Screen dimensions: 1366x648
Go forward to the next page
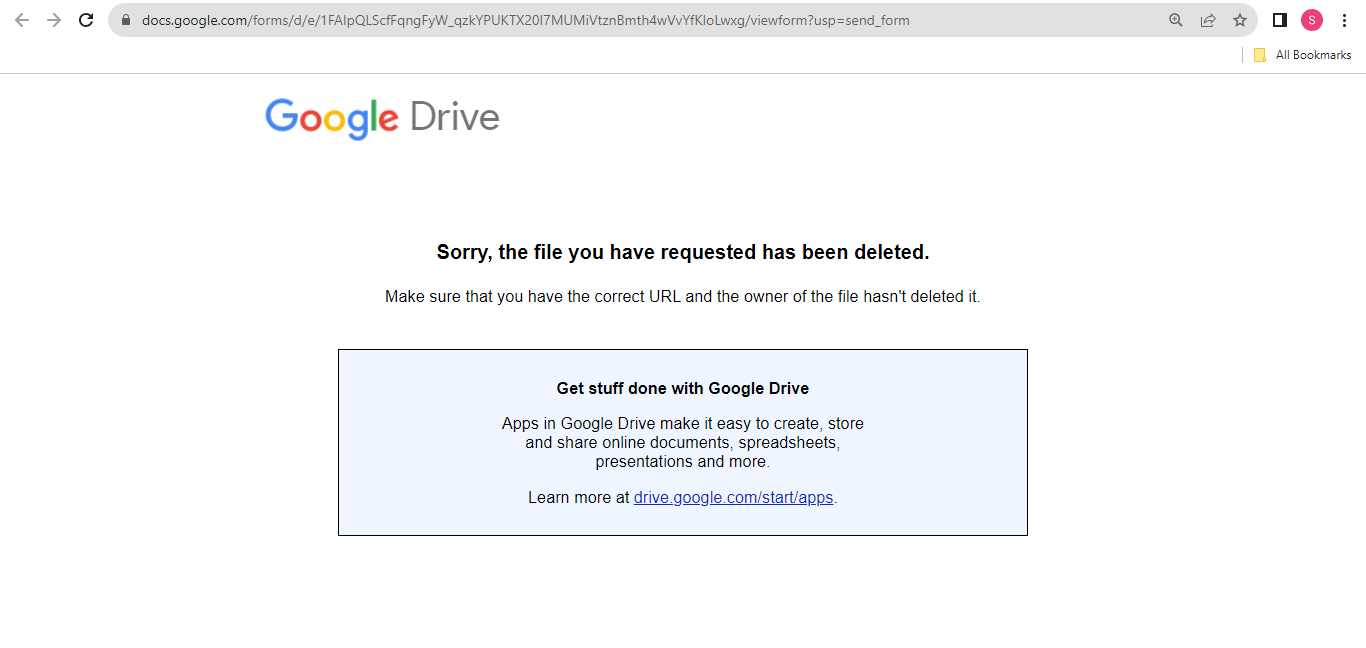[54, 20]
